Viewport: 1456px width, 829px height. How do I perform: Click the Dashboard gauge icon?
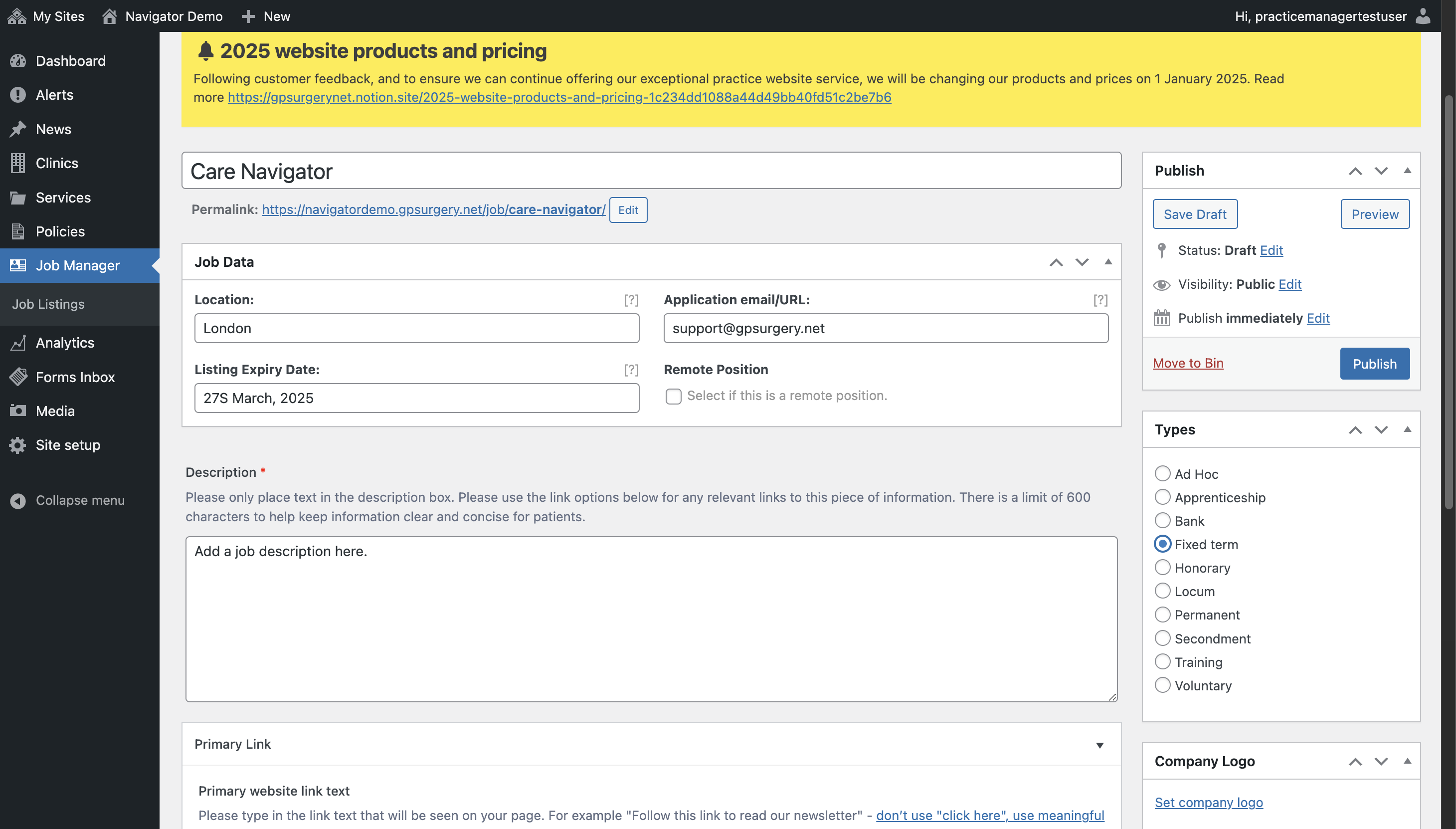pyautogui.click(x=17, y=60)
